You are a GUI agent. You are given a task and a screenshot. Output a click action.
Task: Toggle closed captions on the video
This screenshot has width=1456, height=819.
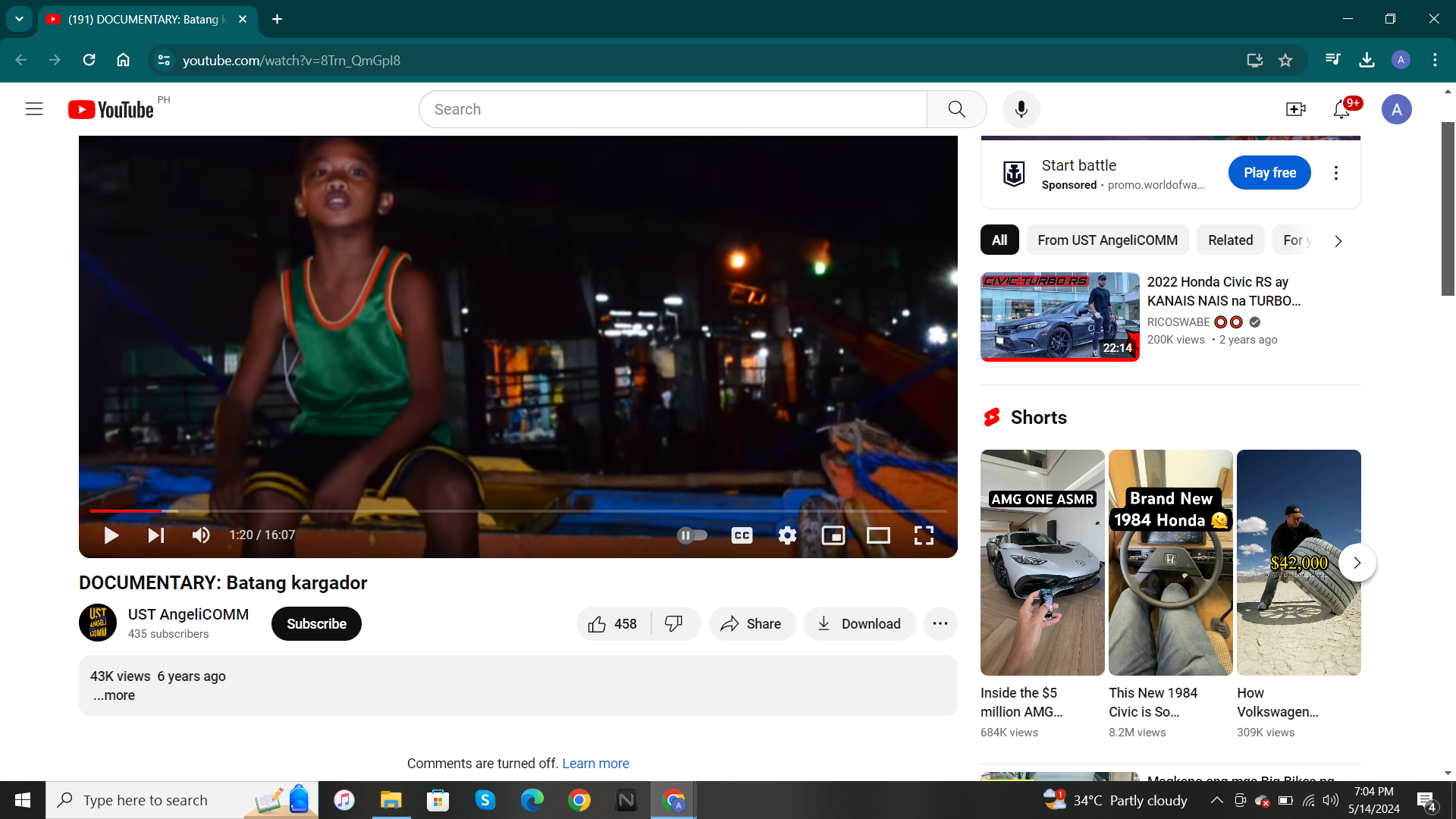pyautogui.click(x=741, y=535)
